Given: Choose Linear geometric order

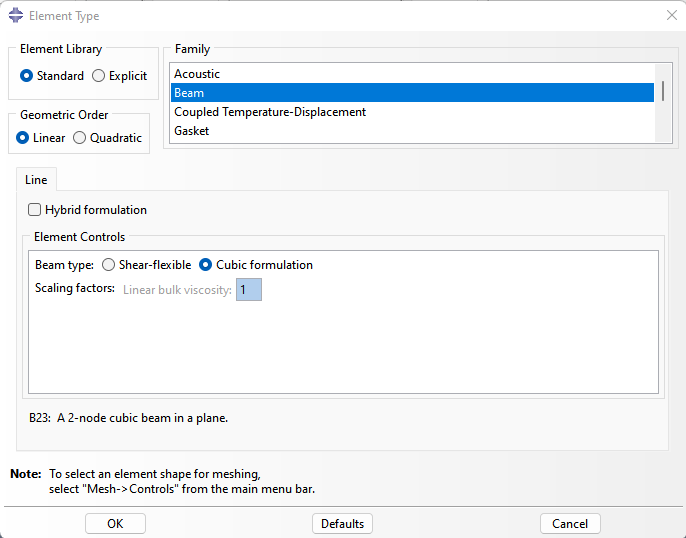Looking at the screenshot, I should click(x=41, y=138).
